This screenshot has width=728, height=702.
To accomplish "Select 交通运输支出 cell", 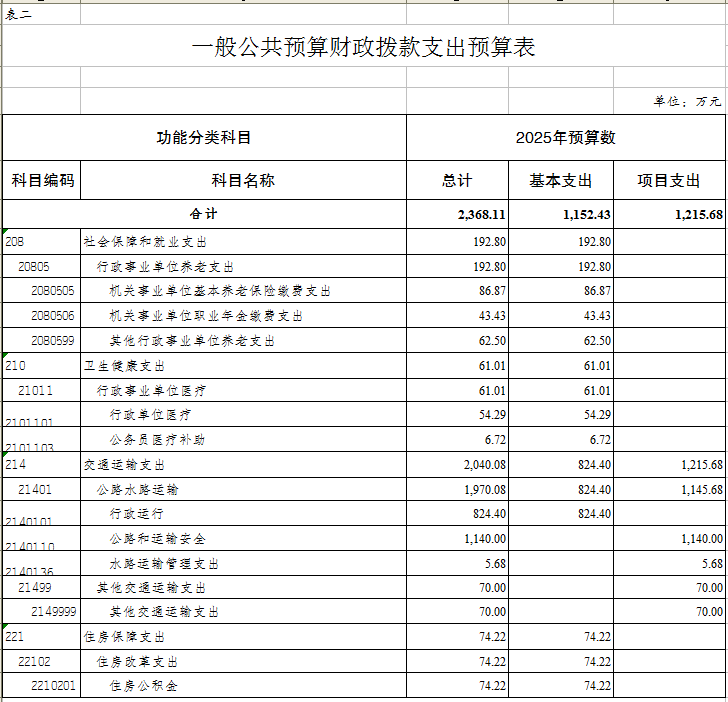I will (243, 464).
